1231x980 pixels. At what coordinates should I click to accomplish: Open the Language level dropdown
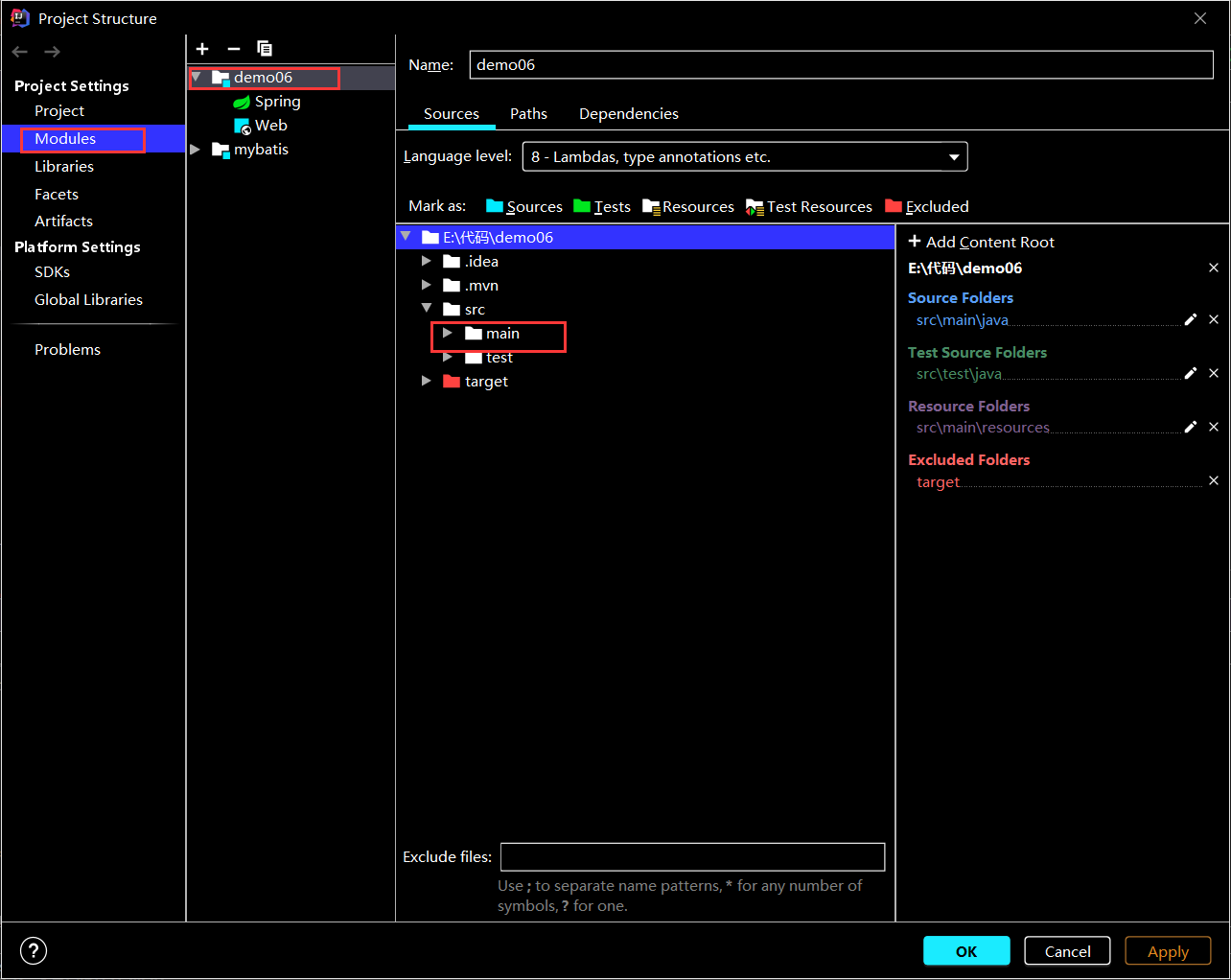(x=745, y=156)
